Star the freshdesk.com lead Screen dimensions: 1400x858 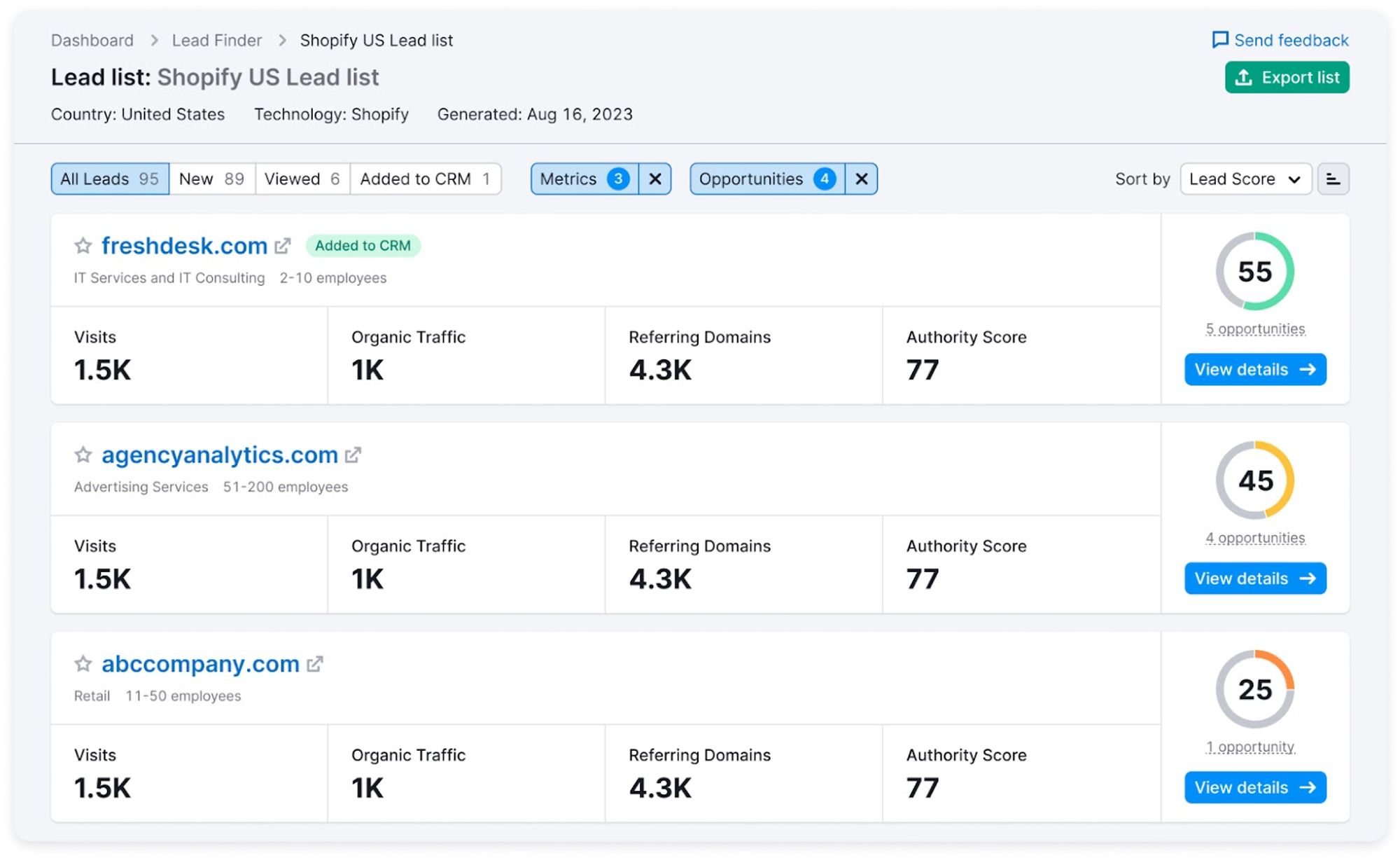click(83, 246)
